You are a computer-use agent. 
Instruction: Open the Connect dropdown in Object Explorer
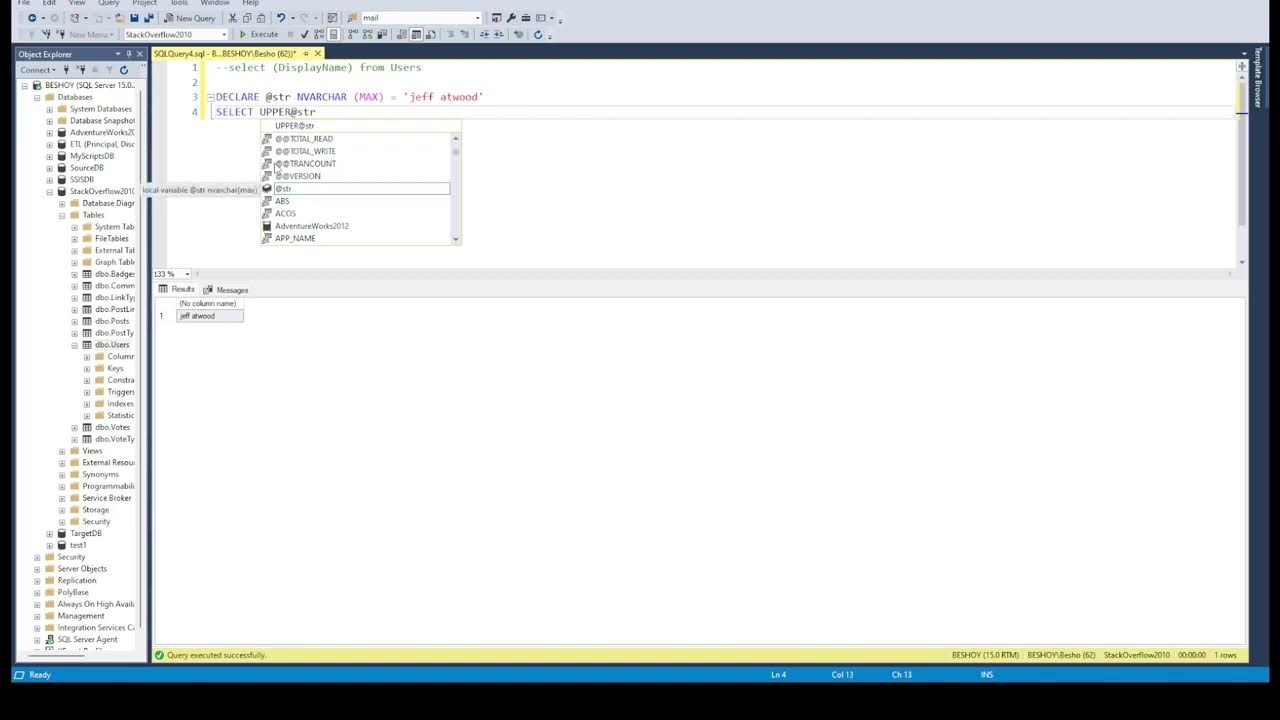pos(37,70)
